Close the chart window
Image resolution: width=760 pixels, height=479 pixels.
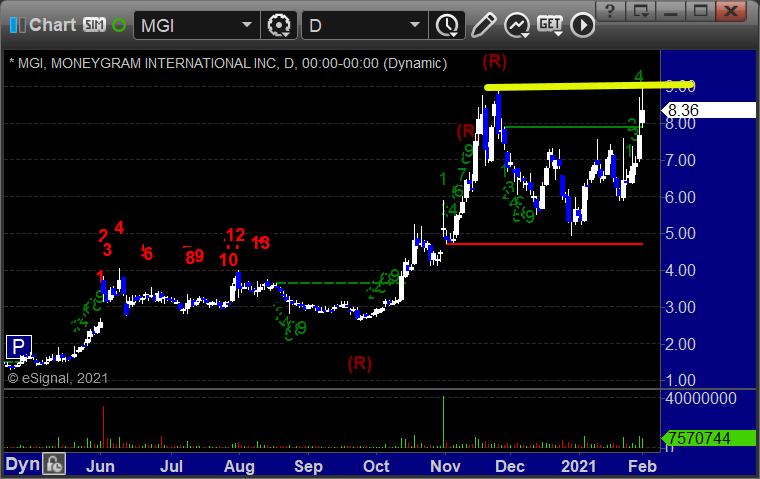730,11
